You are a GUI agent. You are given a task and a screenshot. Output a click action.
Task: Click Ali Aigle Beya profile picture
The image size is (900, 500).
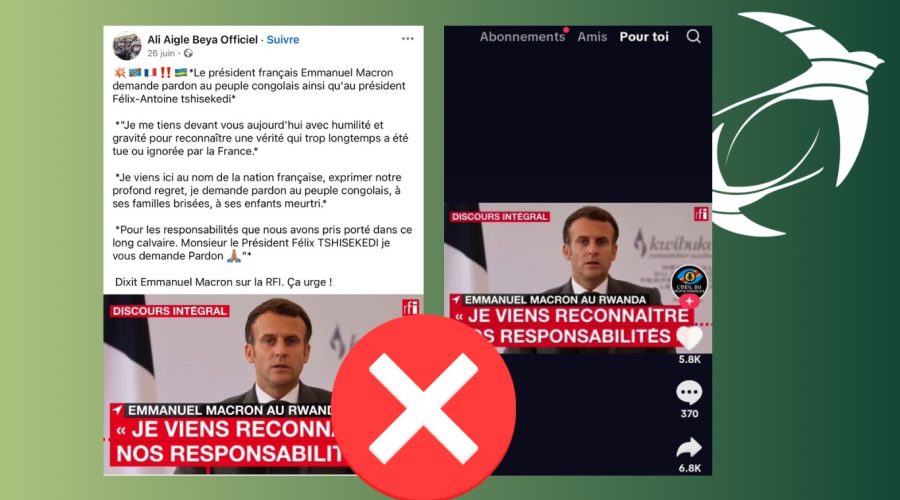(126, 46)
